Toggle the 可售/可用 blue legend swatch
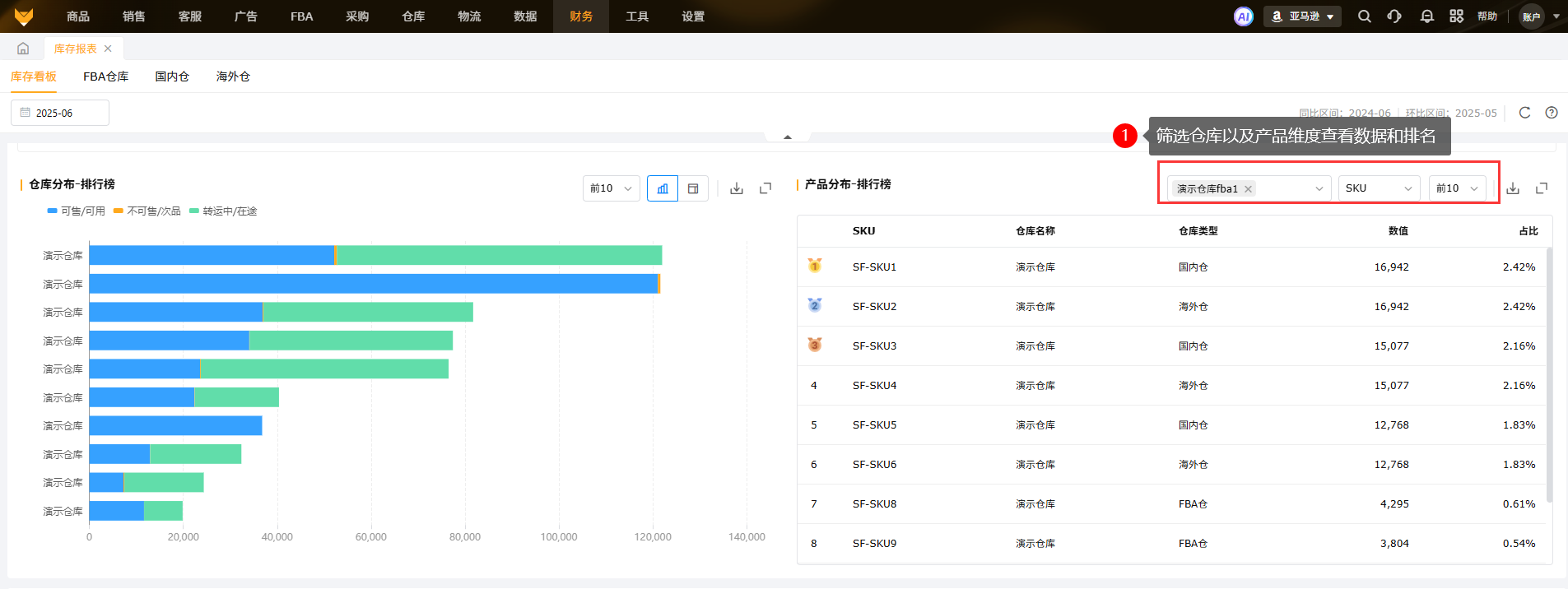 53,211
